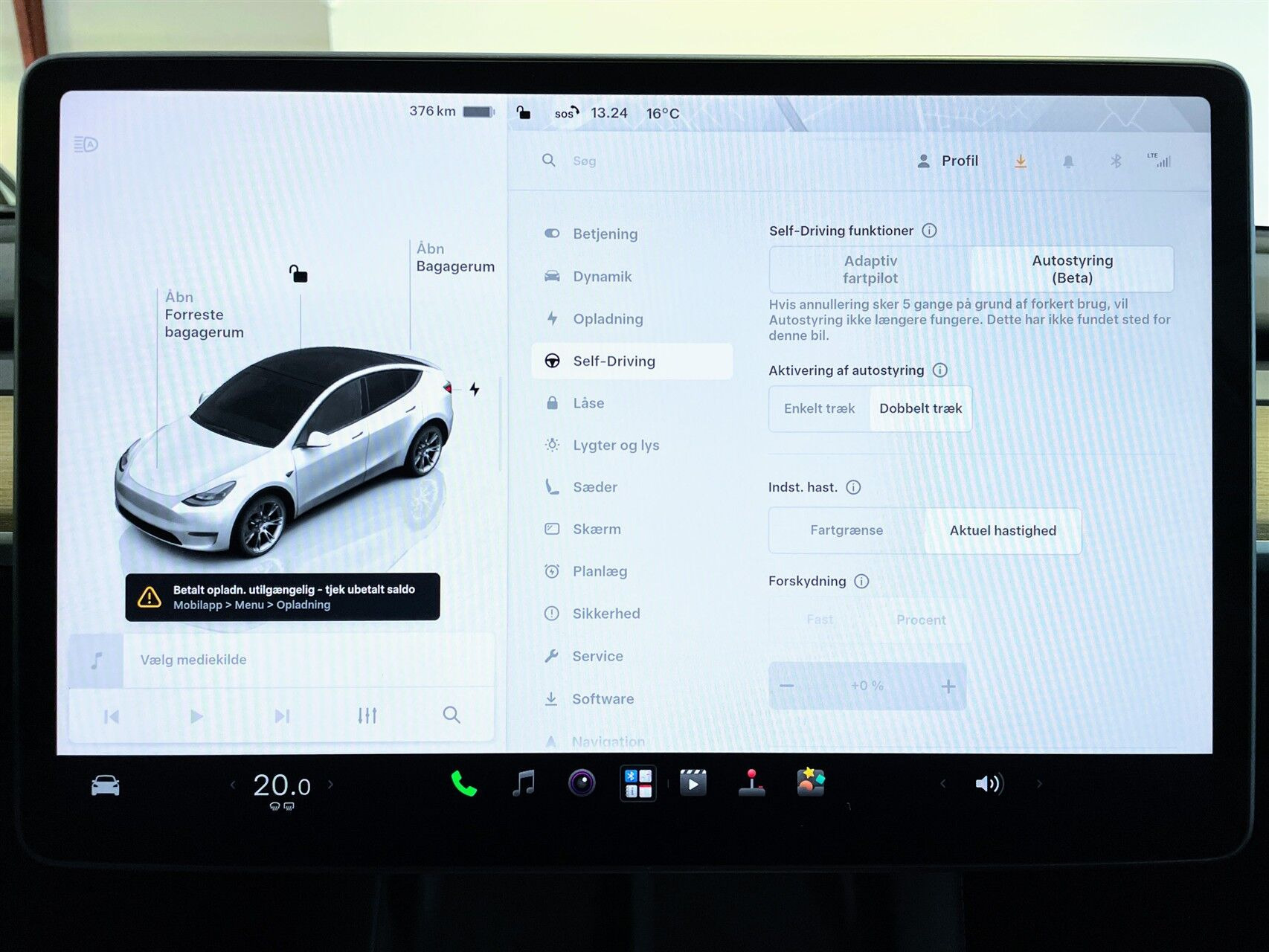Viewport: 1269px width, 952px height.
Task: Tap the volume speaker icon
Action: click(x=989, y=783)
